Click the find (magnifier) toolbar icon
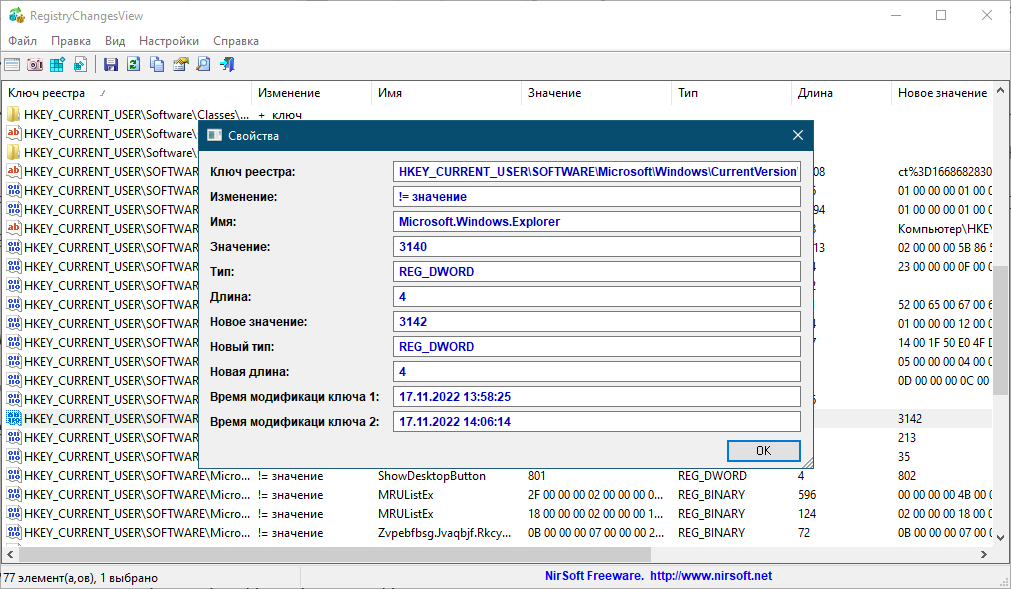The width and height of the screenshot is (1011, 589). point(204,65)
